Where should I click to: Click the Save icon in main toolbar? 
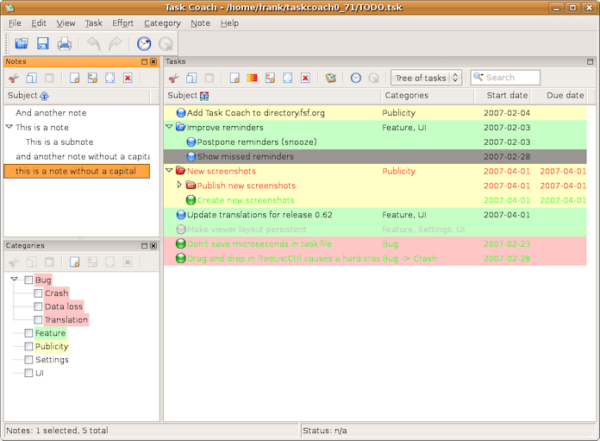point(43,43)
